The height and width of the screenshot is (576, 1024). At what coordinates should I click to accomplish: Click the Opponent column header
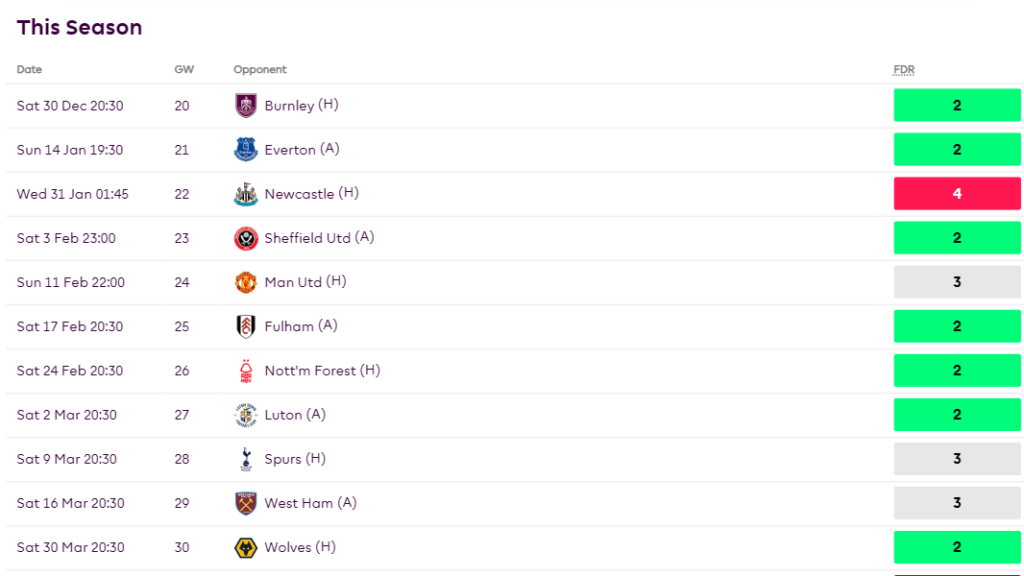tap(260, 70)
